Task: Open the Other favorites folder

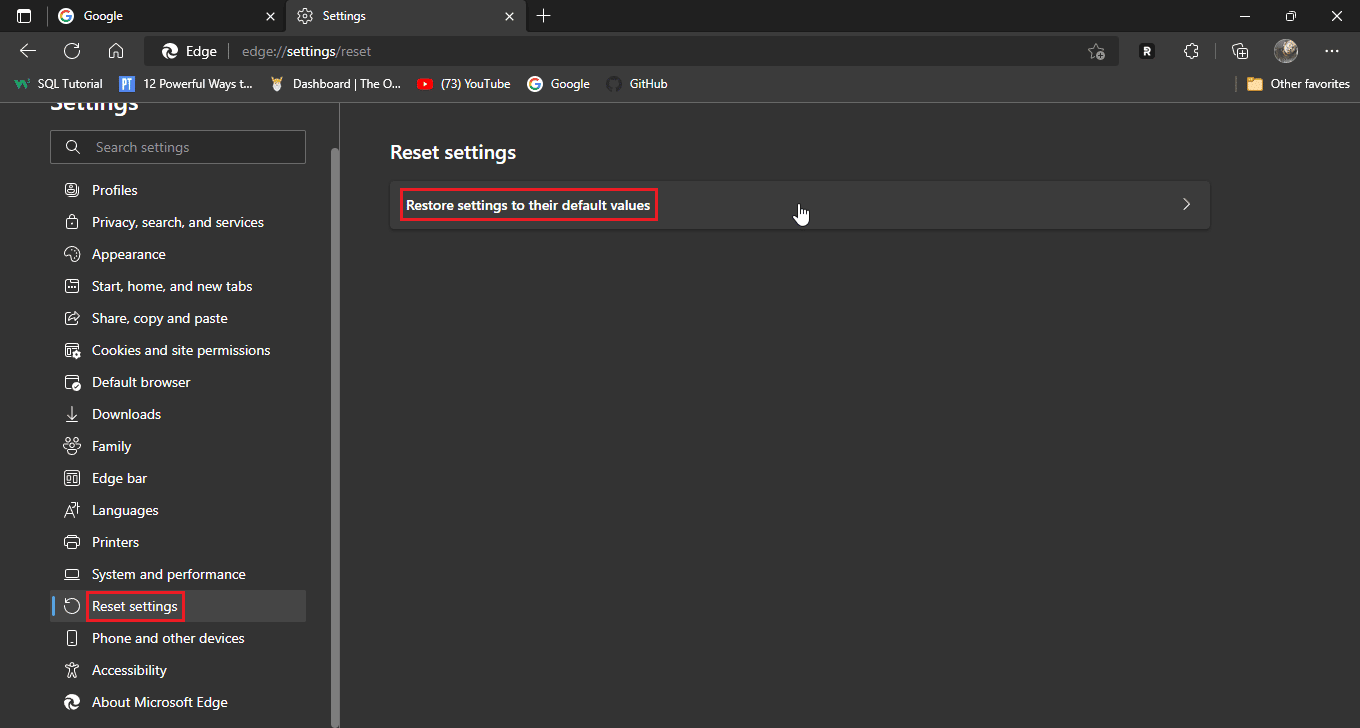Action: tap(1298, 84)
